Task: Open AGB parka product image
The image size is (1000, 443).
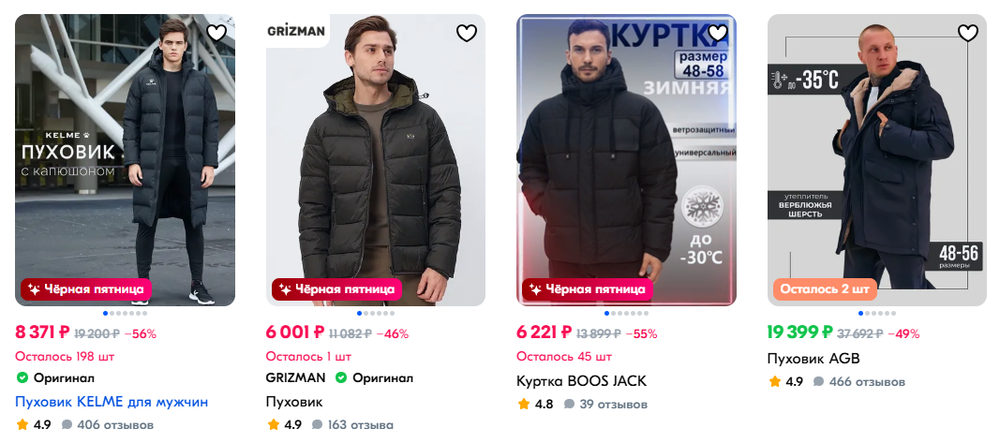Action: pos(877,160)
